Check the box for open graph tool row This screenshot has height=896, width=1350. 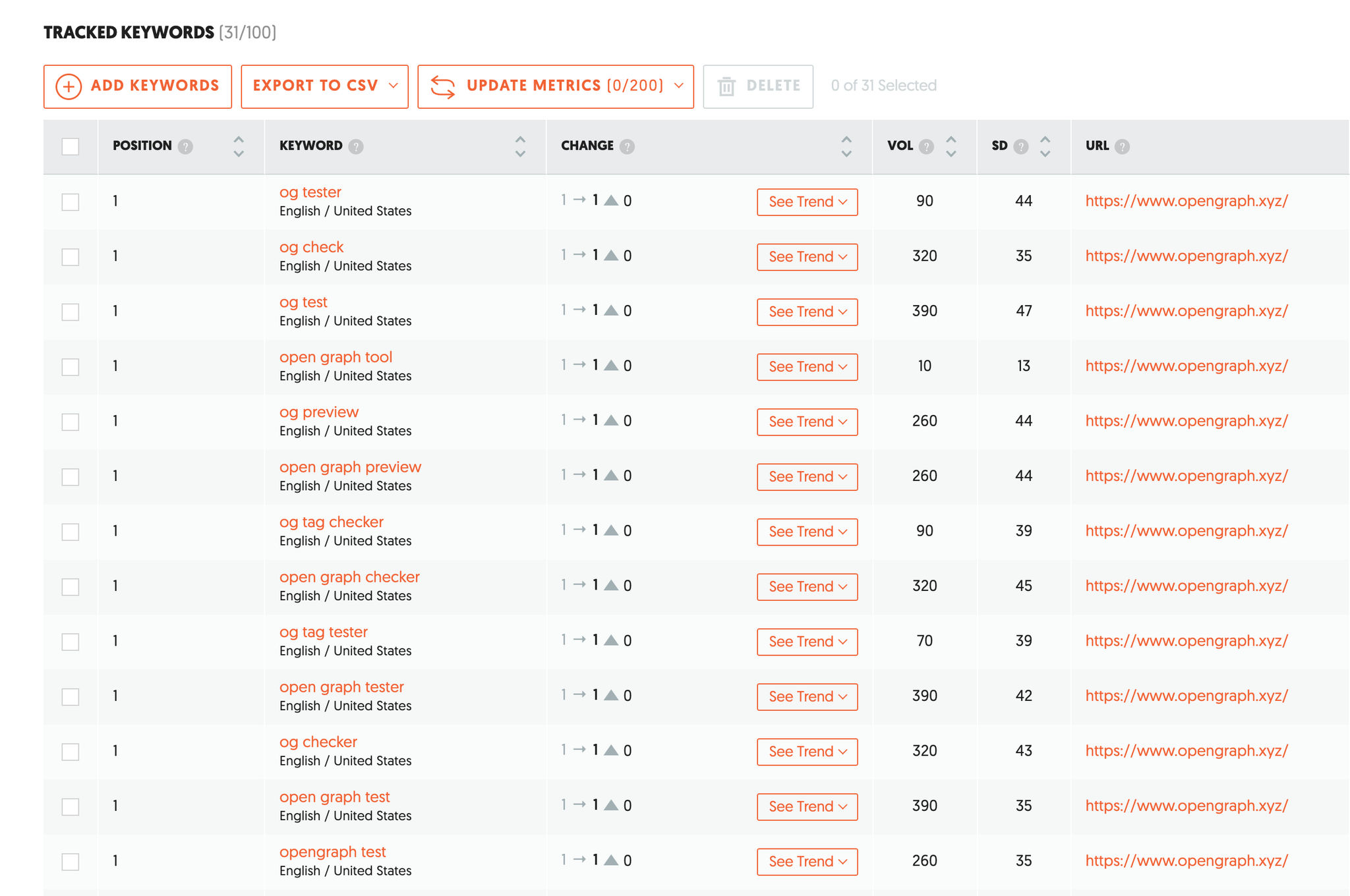[x=71, y=366]
